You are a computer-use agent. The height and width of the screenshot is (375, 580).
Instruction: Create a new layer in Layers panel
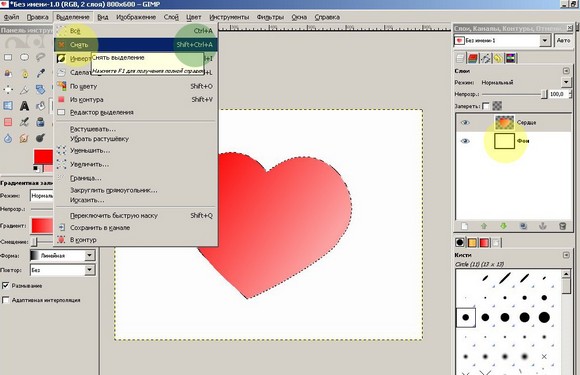point(464,226)
